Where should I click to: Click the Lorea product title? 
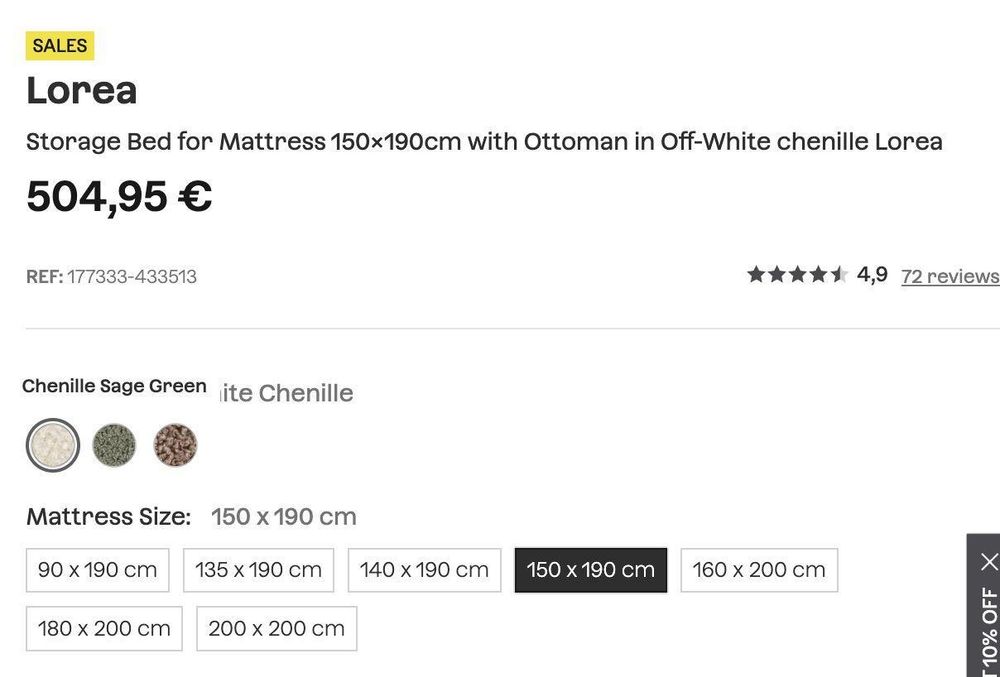pyautogui.click(x=82, y=91)
